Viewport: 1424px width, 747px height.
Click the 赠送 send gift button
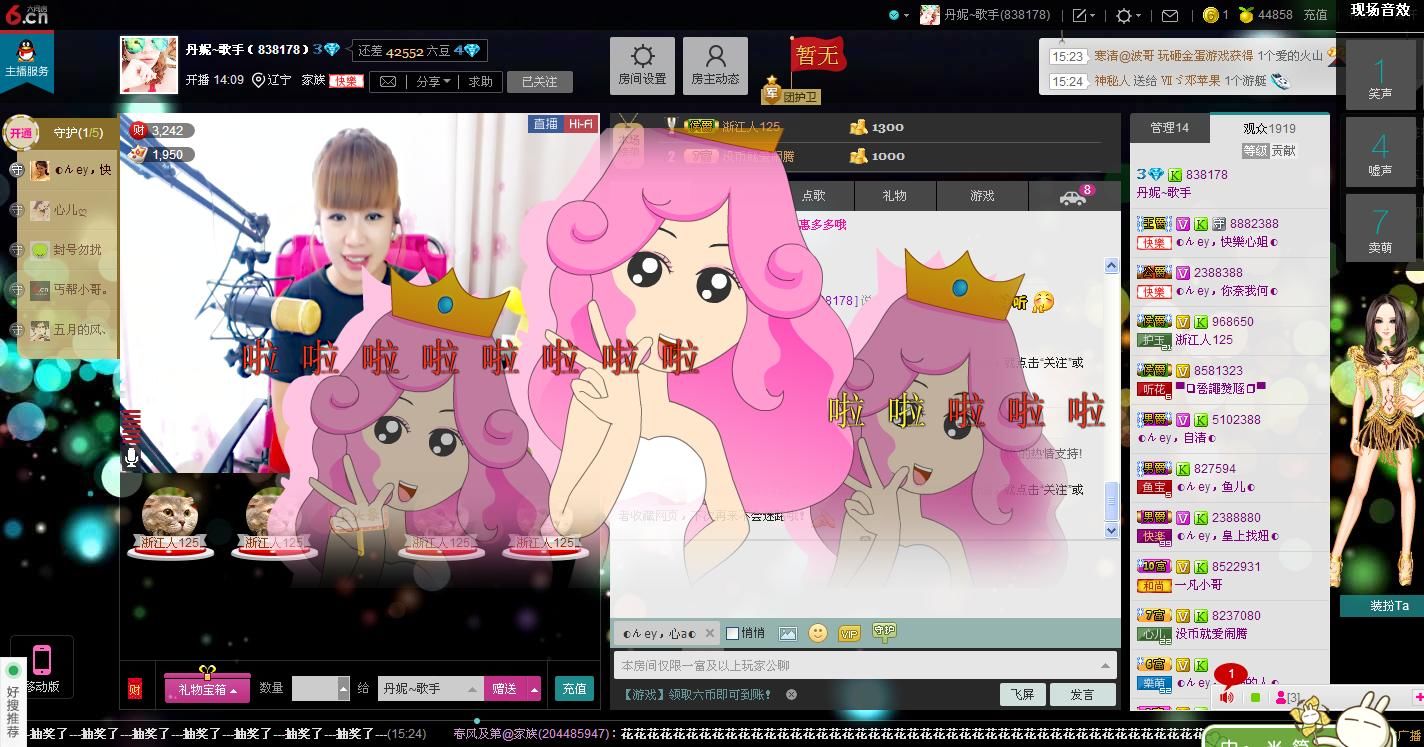(x=506, y=689)
